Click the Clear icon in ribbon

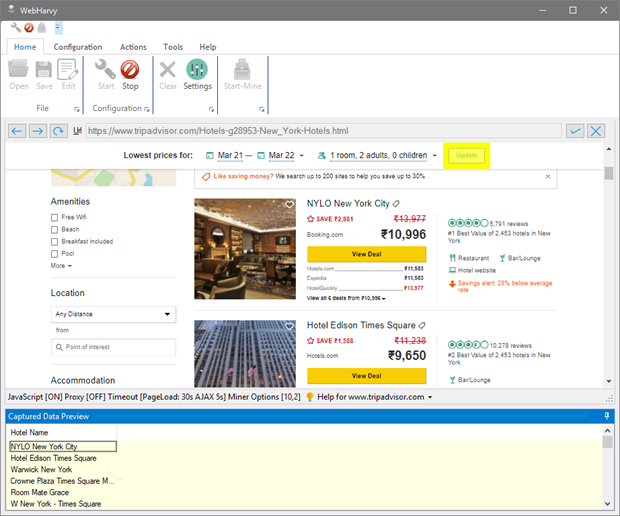click(168, 71)
